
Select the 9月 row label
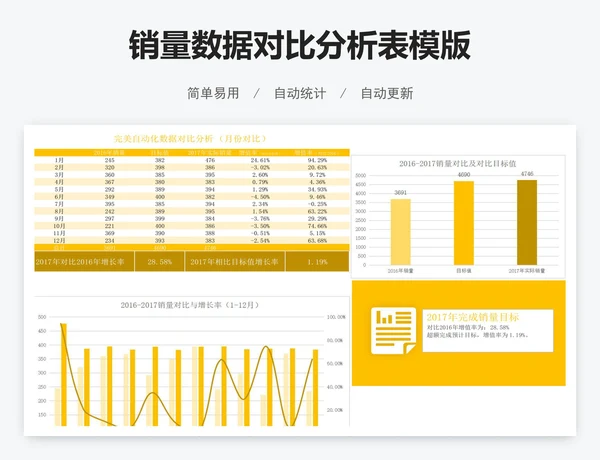[x=59, y=219]
